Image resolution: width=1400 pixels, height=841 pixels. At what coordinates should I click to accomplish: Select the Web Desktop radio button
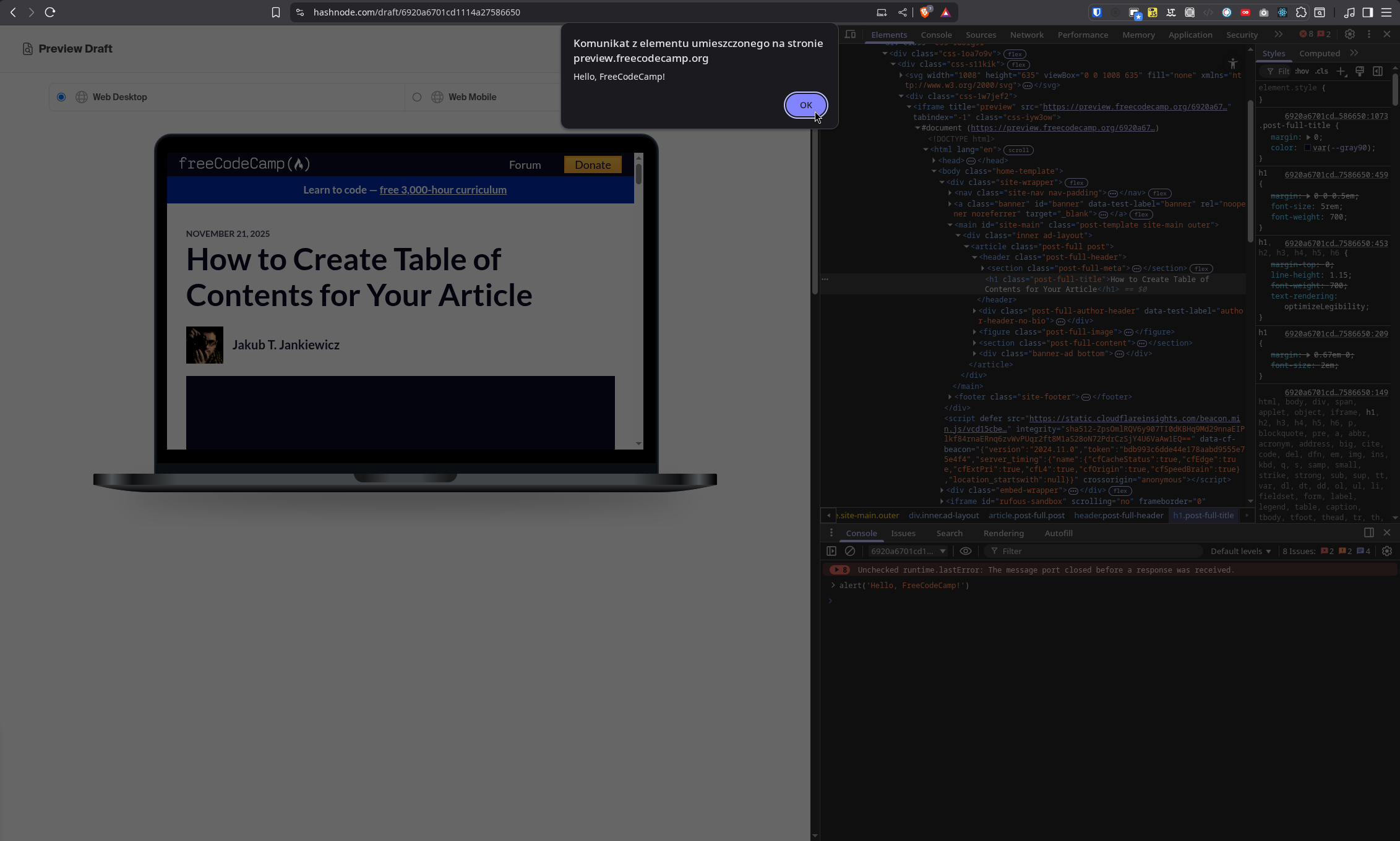point(61,97)
